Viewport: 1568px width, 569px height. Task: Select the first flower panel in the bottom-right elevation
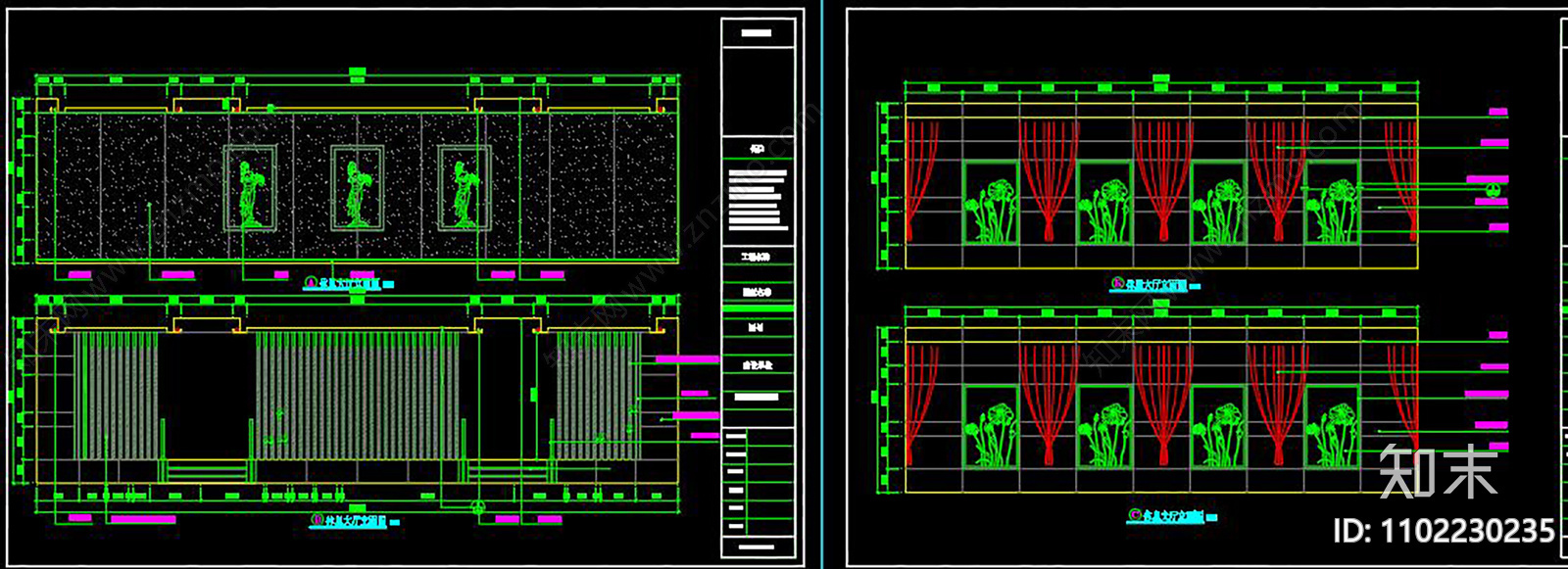tap(991, 426)
